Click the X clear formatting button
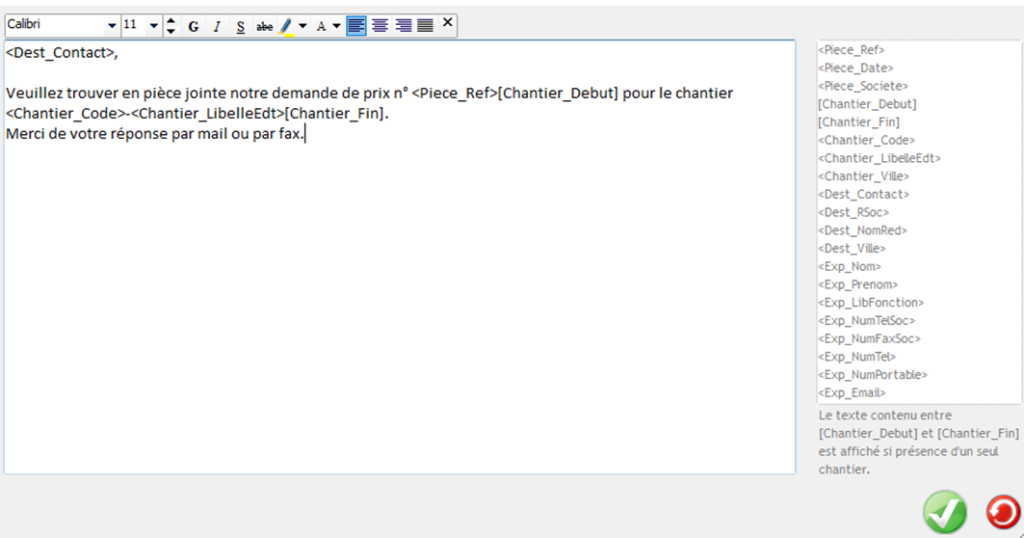Image resolution: width=1024 pixels, height=538 pixels. tap(447, 23)
